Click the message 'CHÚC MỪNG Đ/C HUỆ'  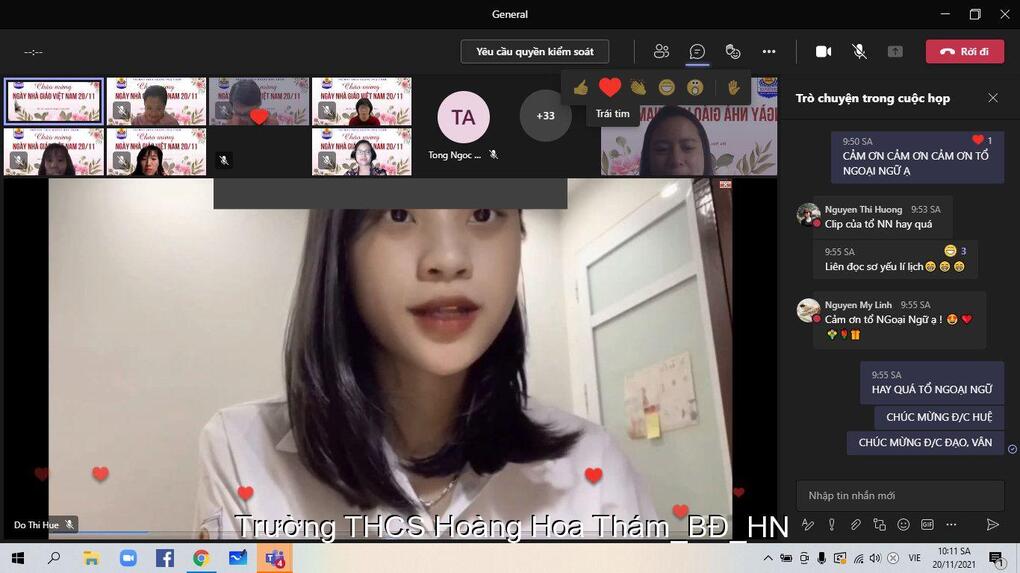click(x=939, y=417)
